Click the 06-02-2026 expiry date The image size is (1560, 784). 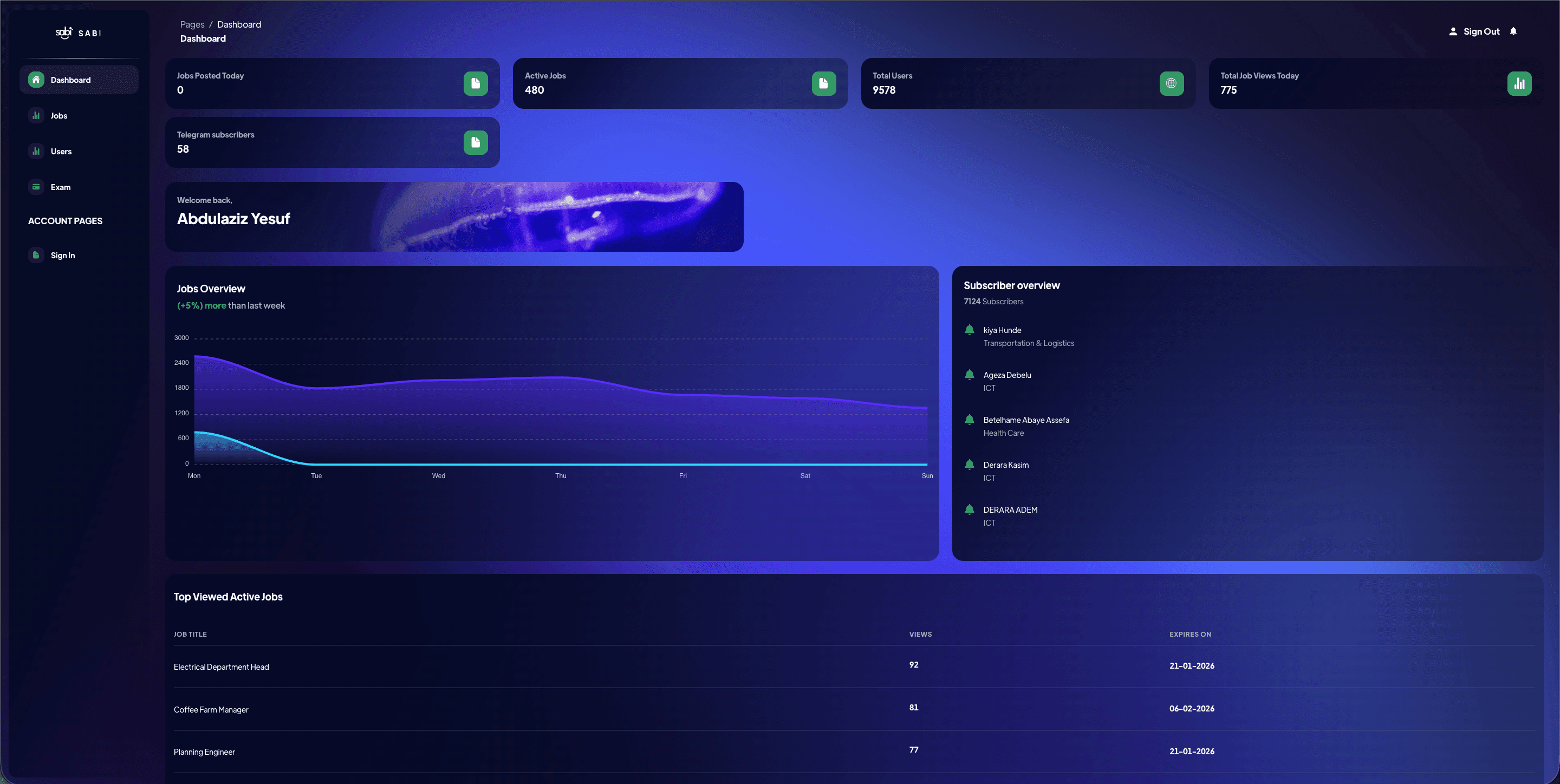(x=1191, y=708)
